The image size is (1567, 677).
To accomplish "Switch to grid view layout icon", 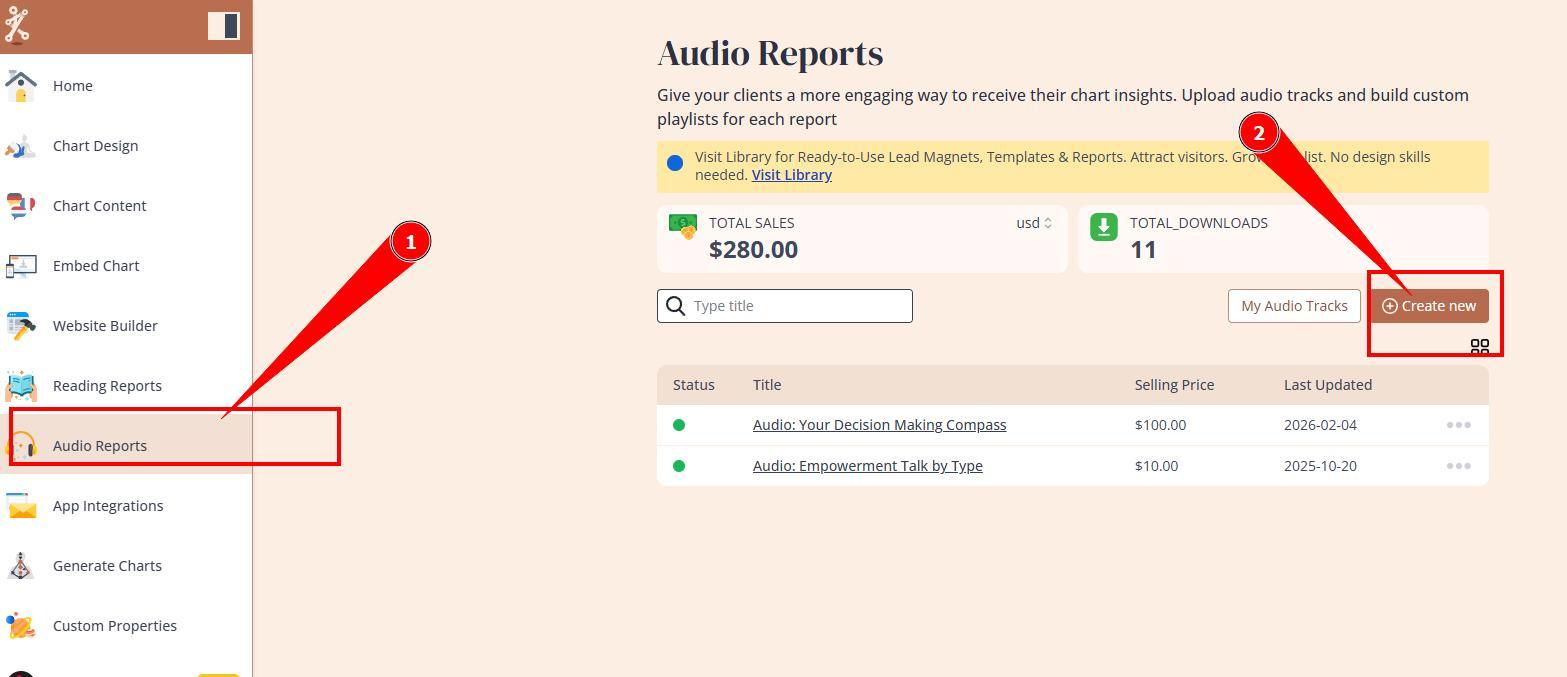I will click(x=1479, y=346).
